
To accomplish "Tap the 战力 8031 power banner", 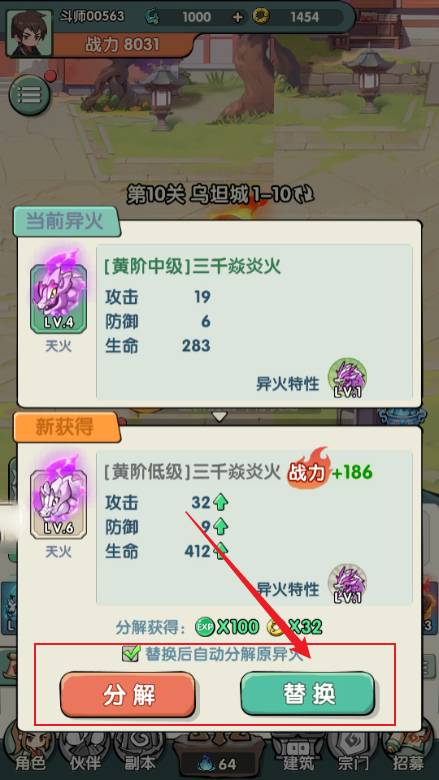I will 122,45.
